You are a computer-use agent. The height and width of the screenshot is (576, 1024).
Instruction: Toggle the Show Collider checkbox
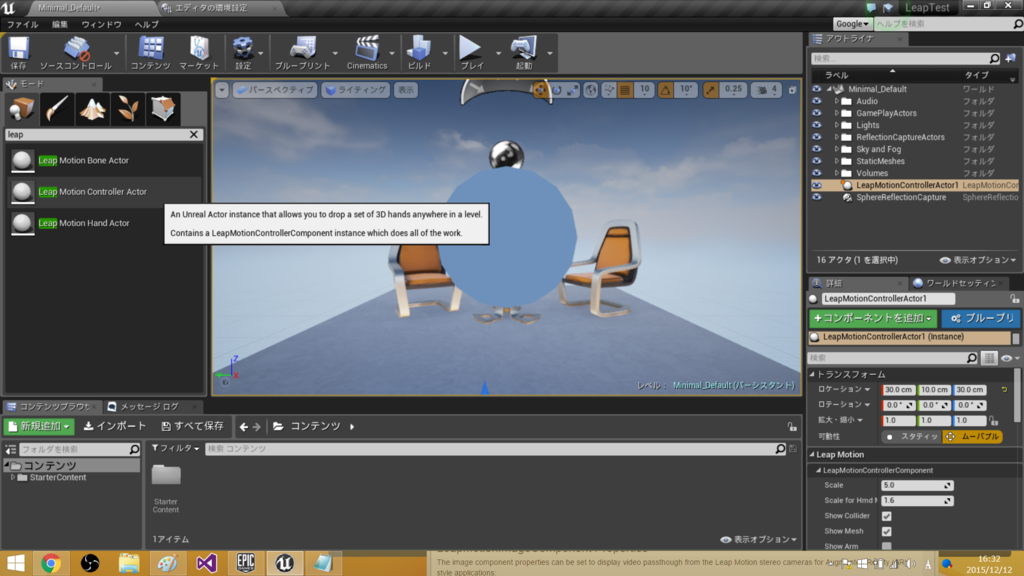tap(887, 516)
